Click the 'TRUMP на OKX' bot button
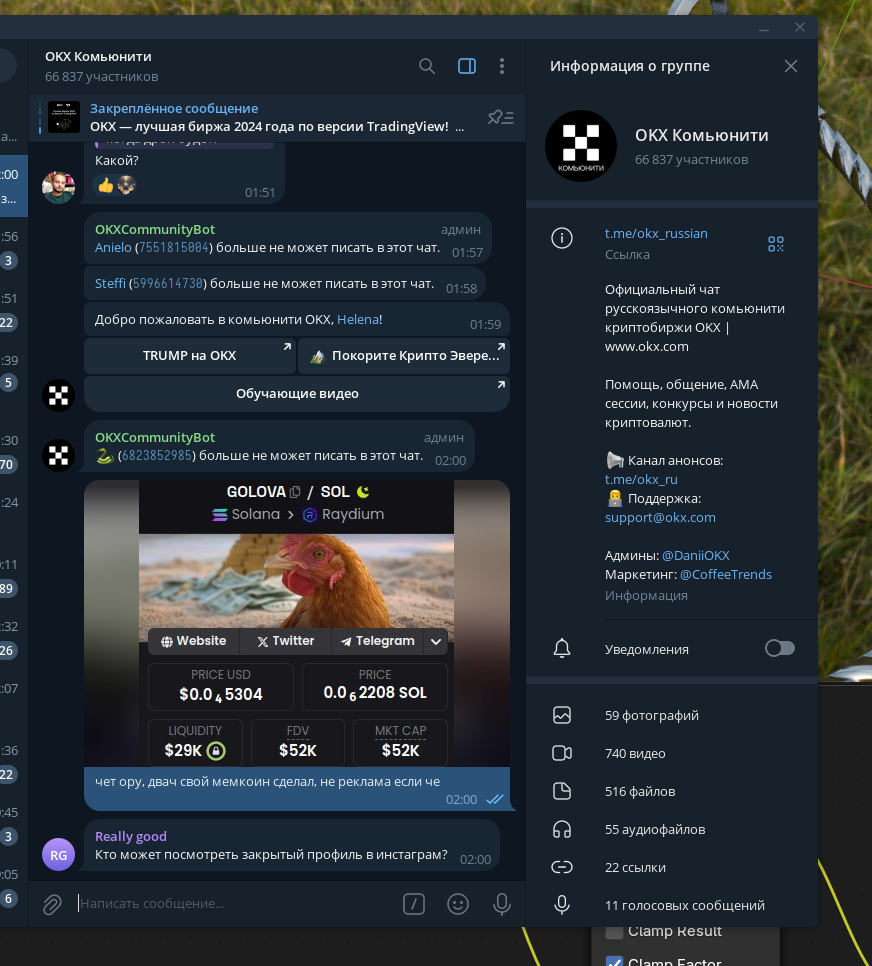This screenshot has width=872, height=966. tap(190, 355)
